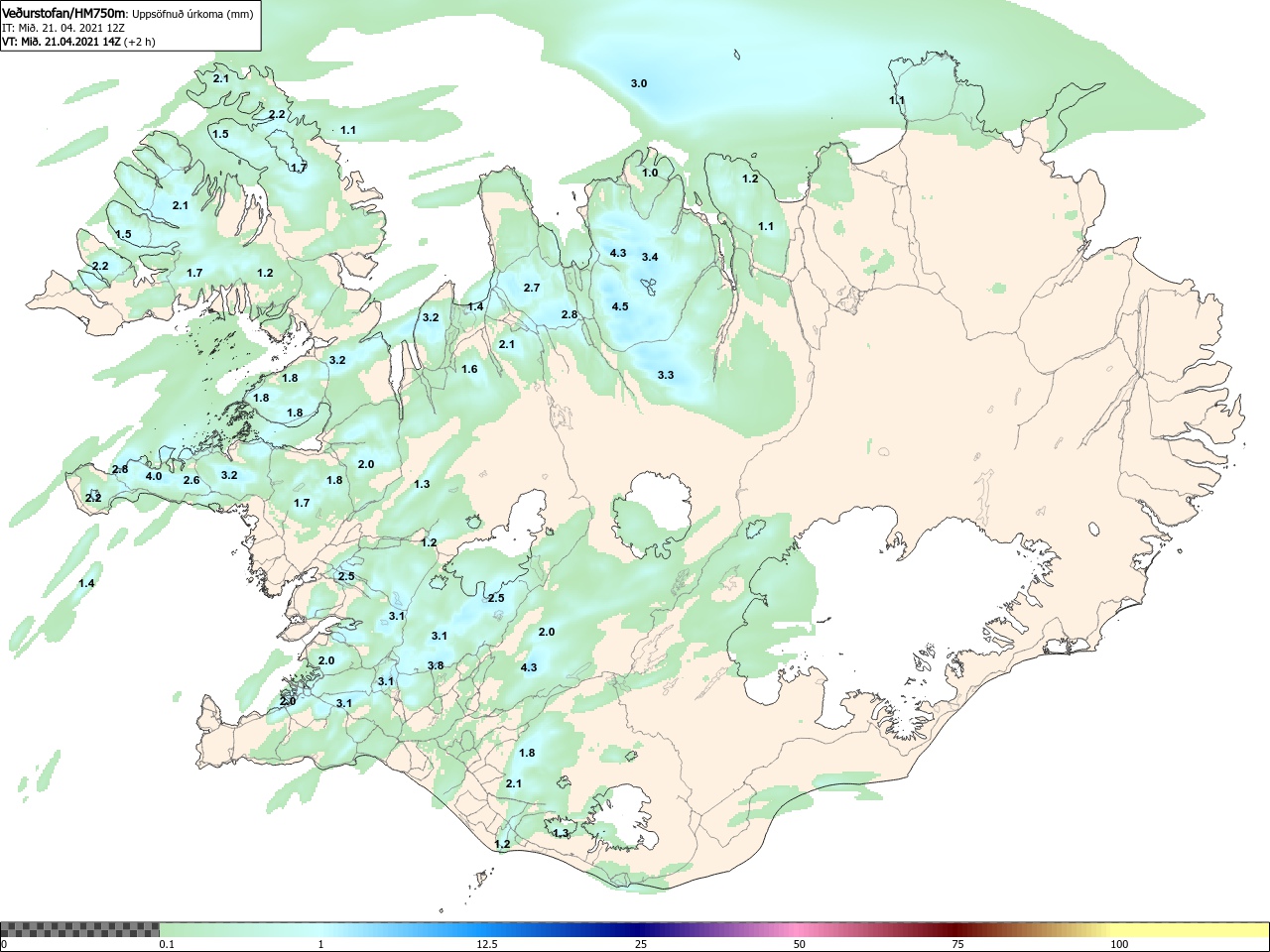Click the title 'Veðurstofan/HM750m: Uppsöfnuð úrkoma (mm)'
The image size is (1270, 952).
[x=128, y=14]
